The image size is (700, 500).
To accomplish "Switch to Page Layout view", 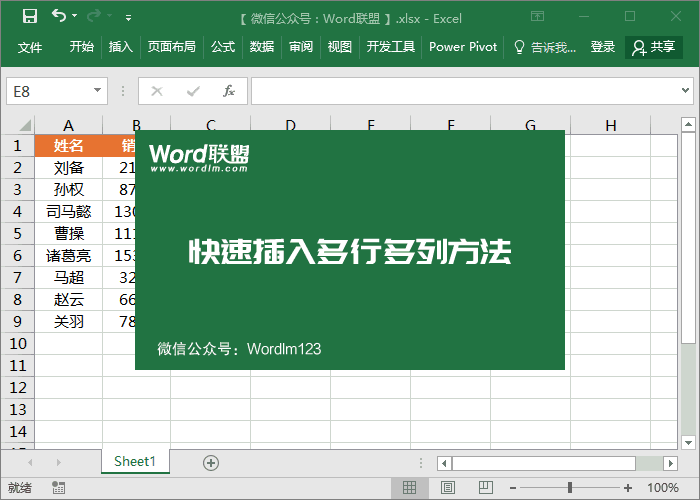I will [x=445, y=488].
